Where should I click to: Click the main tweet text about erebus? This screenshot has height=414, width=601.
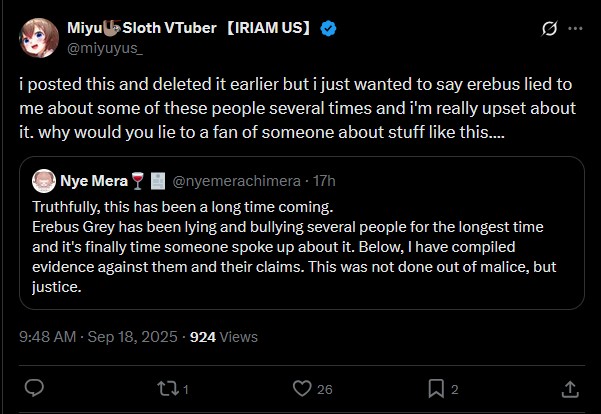300,118
